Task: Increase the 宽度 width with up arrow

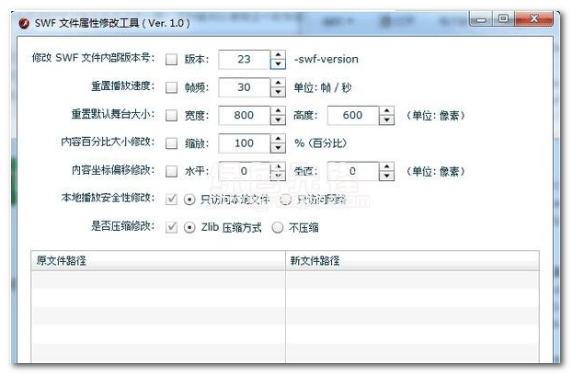Action: point(278,111)
